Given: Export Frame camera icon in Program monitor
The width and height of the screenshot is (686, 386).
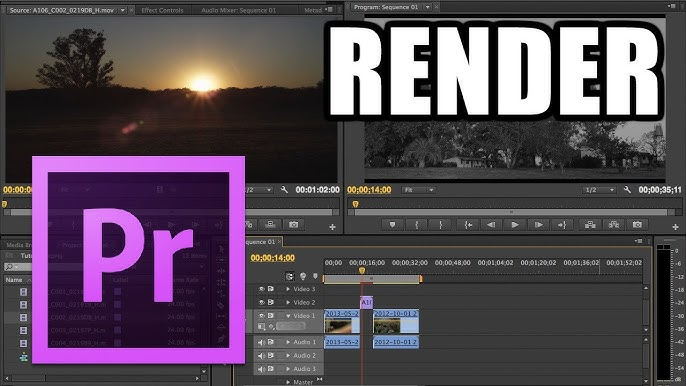Looking at the screenshot, I should click(637, 225).
